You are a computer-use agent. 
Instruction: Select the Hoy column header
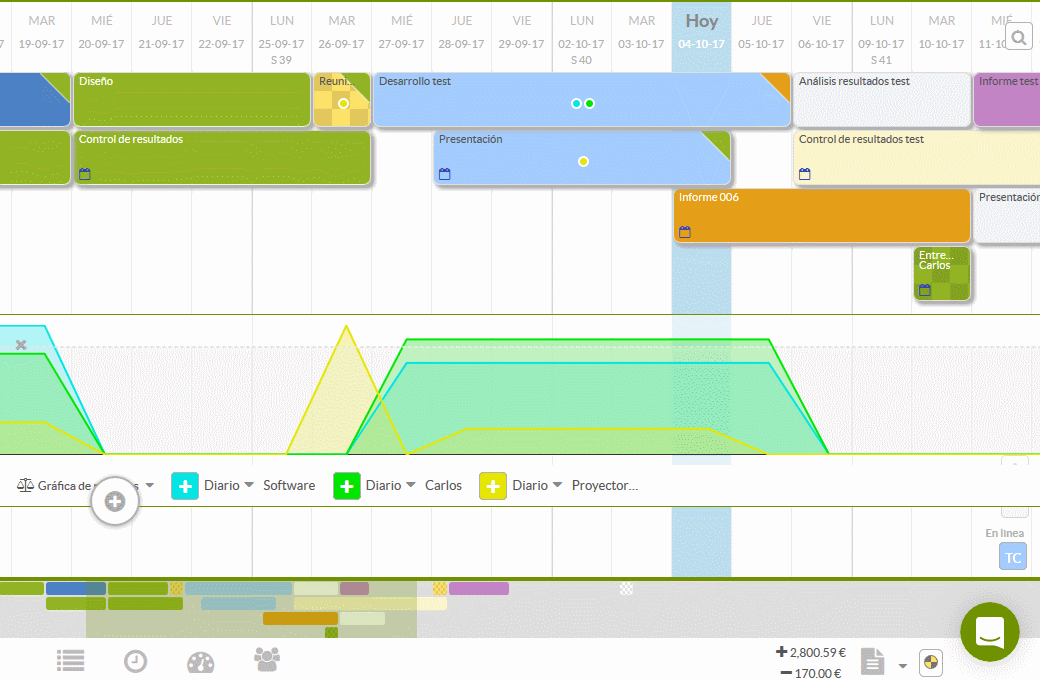tap(701, 20)
